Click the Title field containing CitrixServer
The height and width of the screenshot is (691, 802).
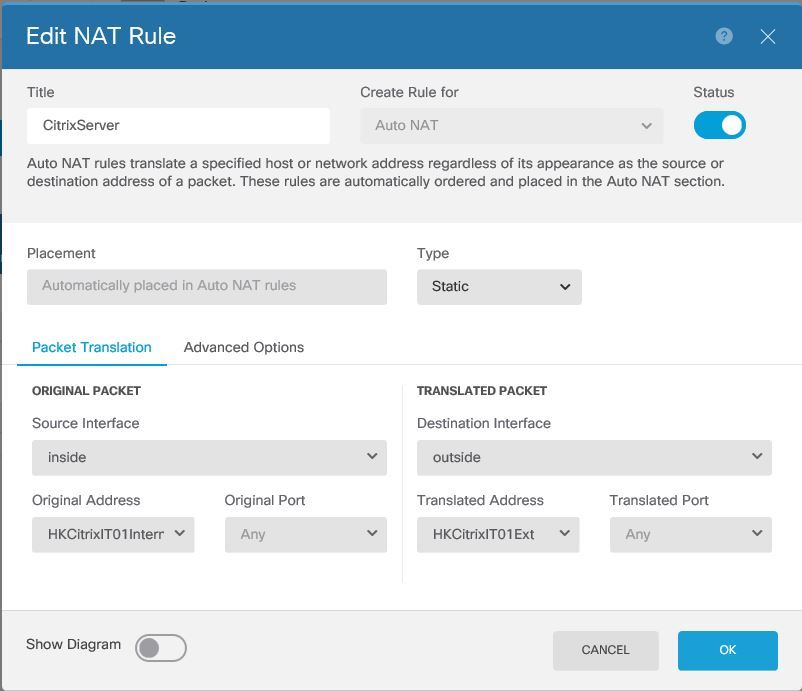[x=178, y=125]
